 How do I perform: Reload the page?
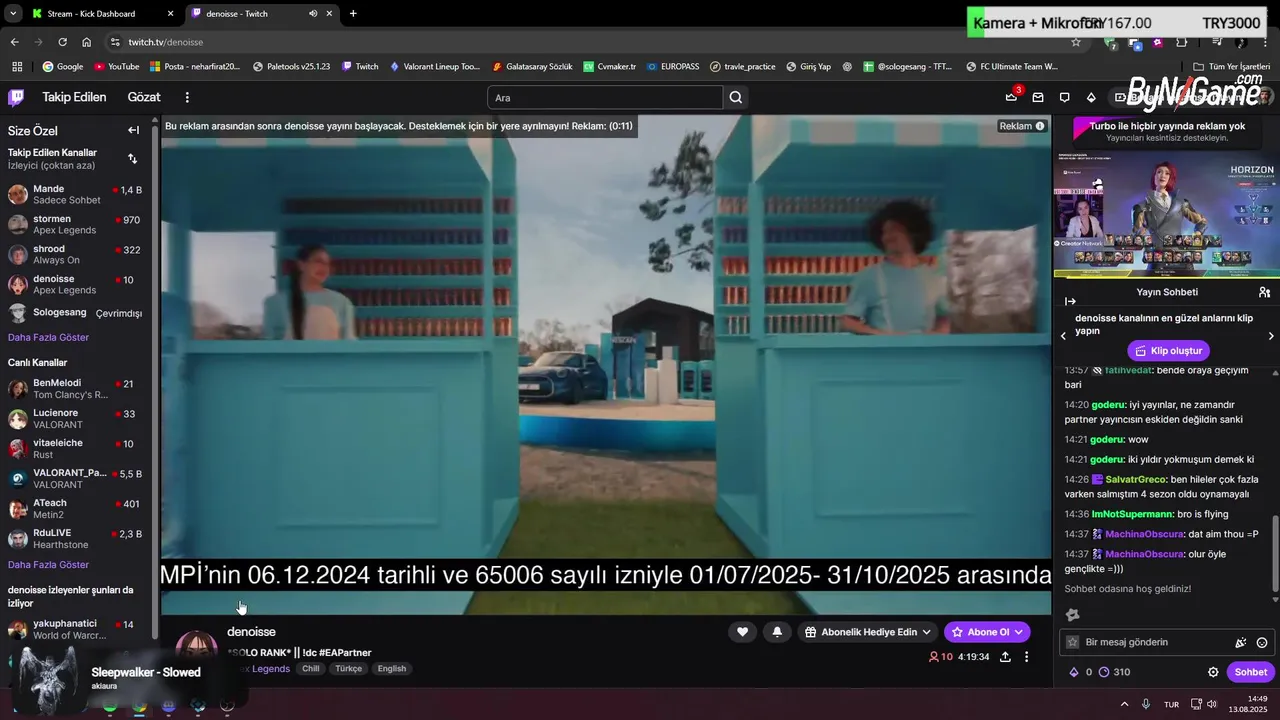pyautogui.click(x=62, y=42)
